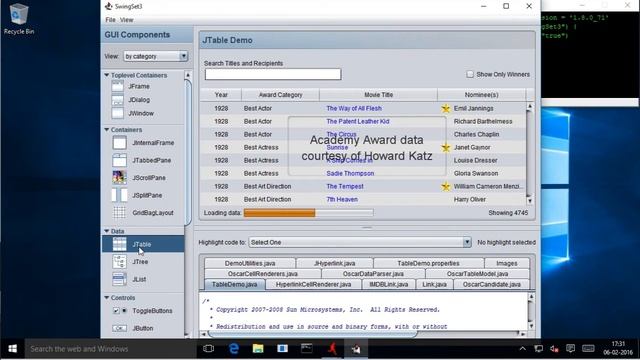Open the OscarDataParser.java tab
Screen dimensions: 640x360
coord(373,273)
